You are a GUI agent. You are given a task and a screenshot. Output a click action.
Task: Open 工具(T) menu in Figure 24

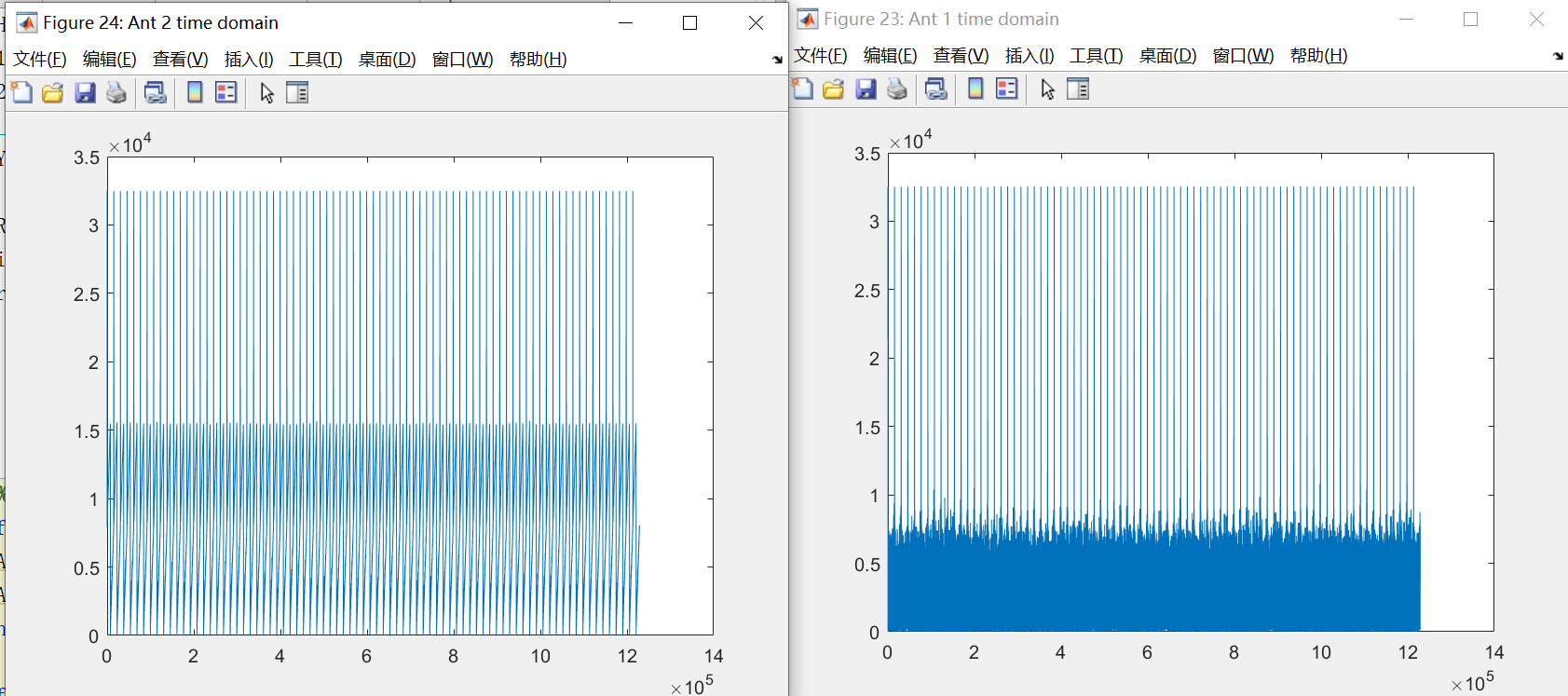[x=316, y=60]
